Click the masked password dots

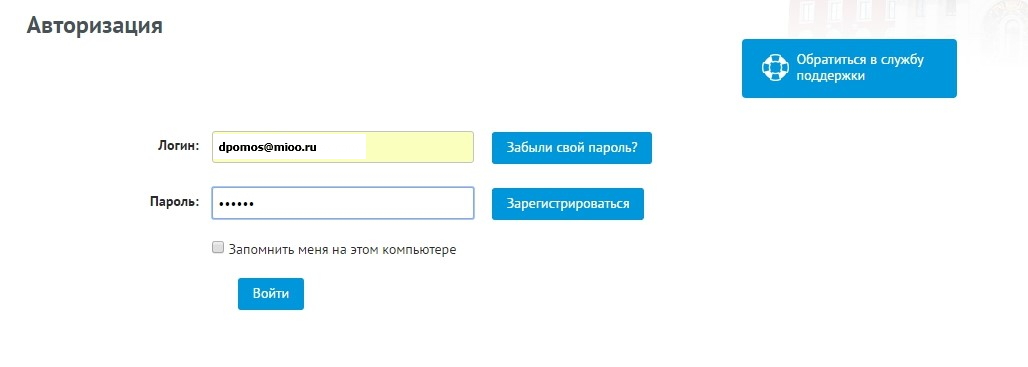coord(236,204)
